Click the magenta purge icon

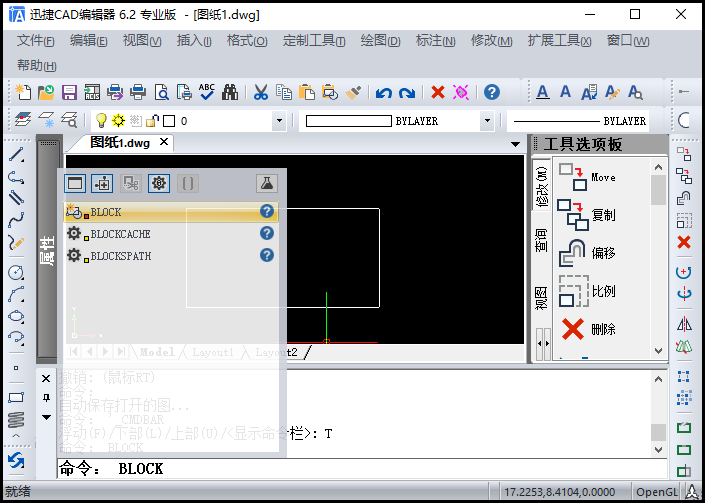(461, 92)
